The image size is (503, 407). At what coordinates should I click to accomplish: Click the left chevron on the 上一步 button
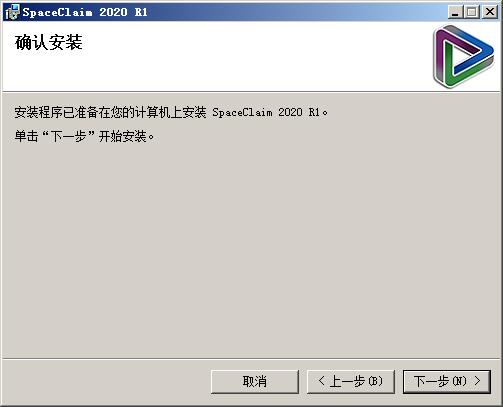point(322,381)
